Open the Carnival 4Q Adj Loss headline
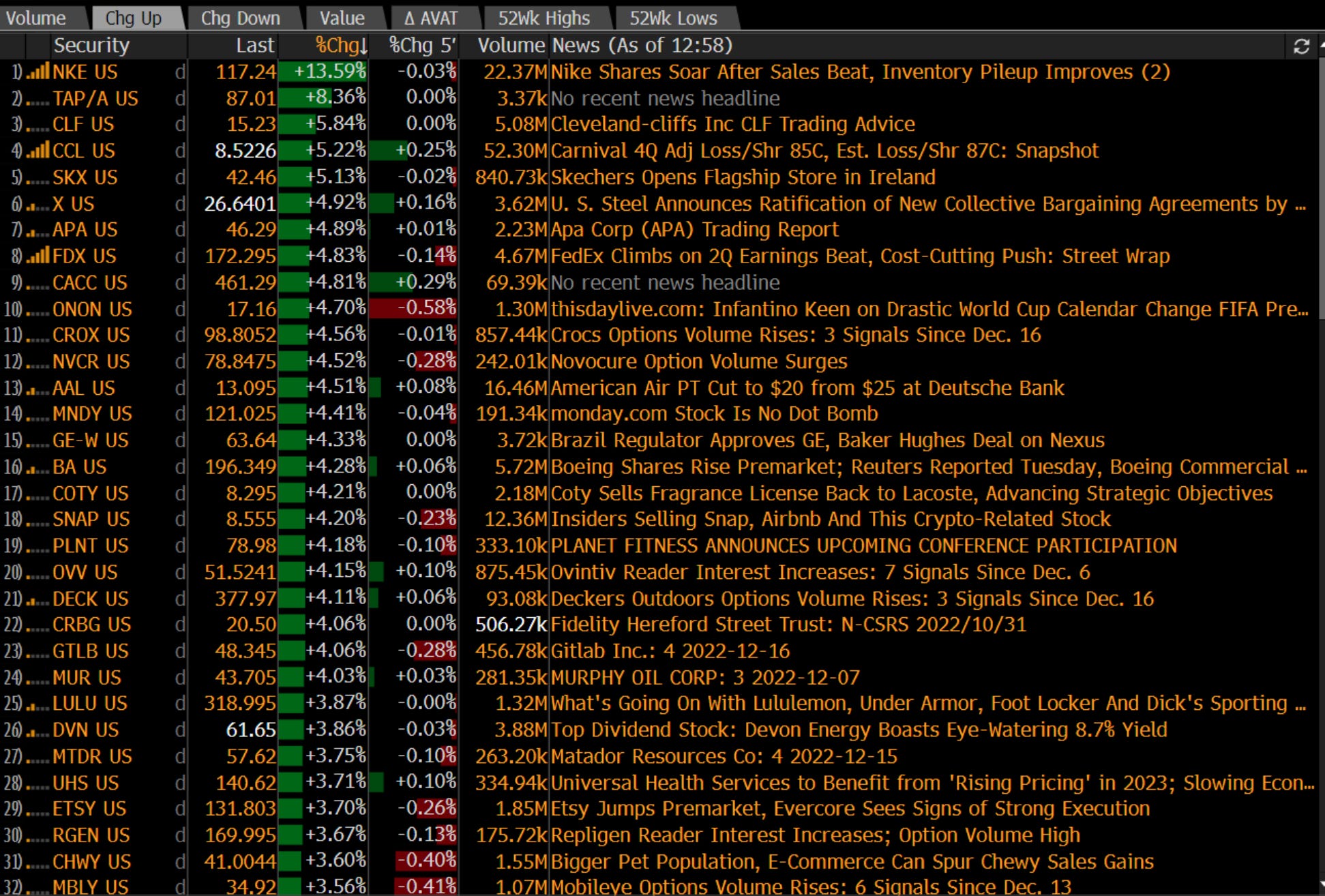This screenshot has width=1325, height=896. click(824, 151)
